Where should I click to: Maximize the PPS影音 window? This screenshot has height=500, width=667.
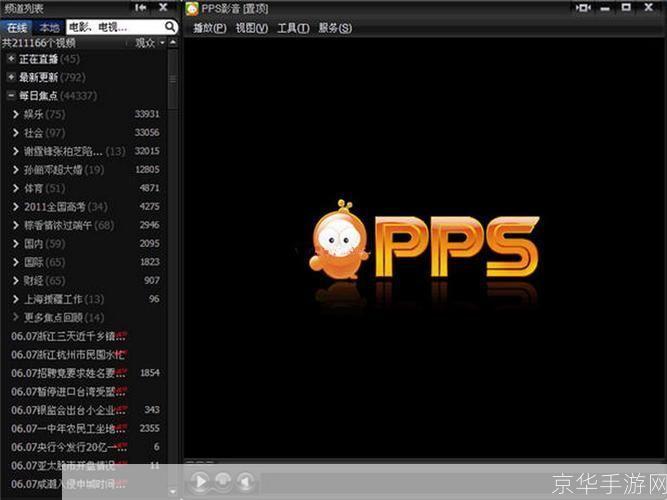(x=626, y=7)
